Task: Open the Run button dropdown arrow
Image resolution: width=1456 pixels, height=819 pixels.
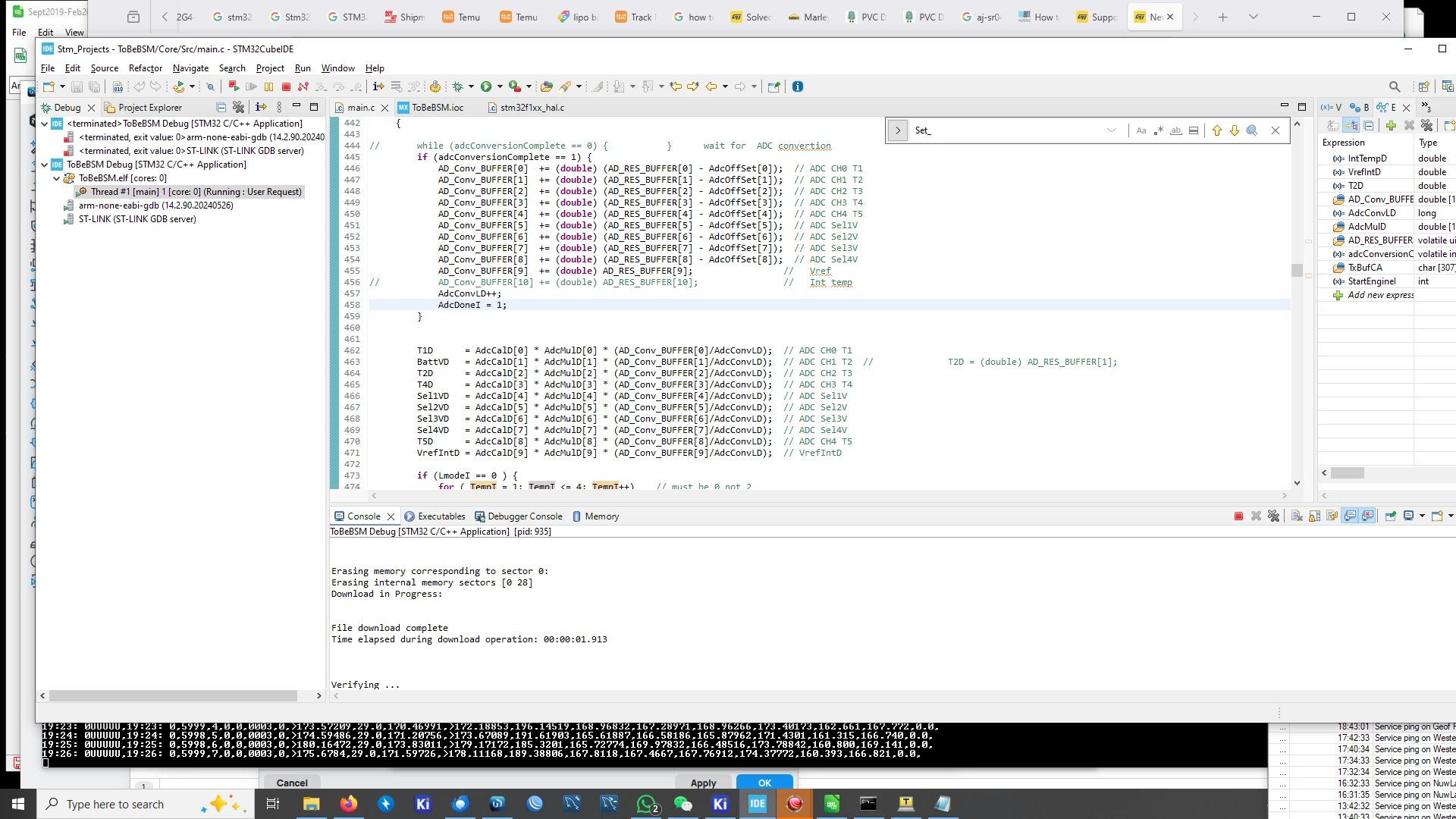Action: point(500,87)
